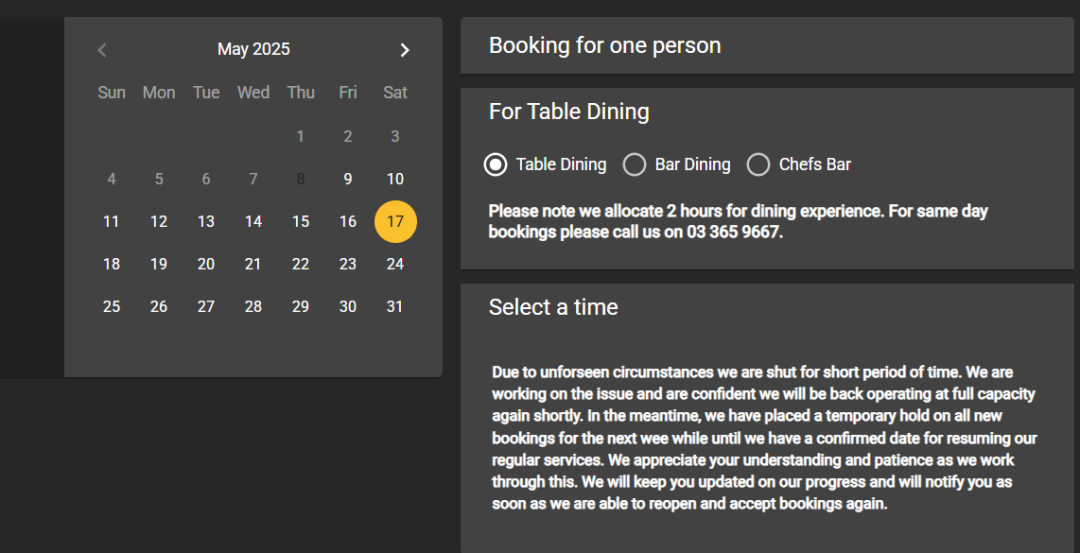Select May 28 in calendar

pyautogui.click(x=253, y=307)
